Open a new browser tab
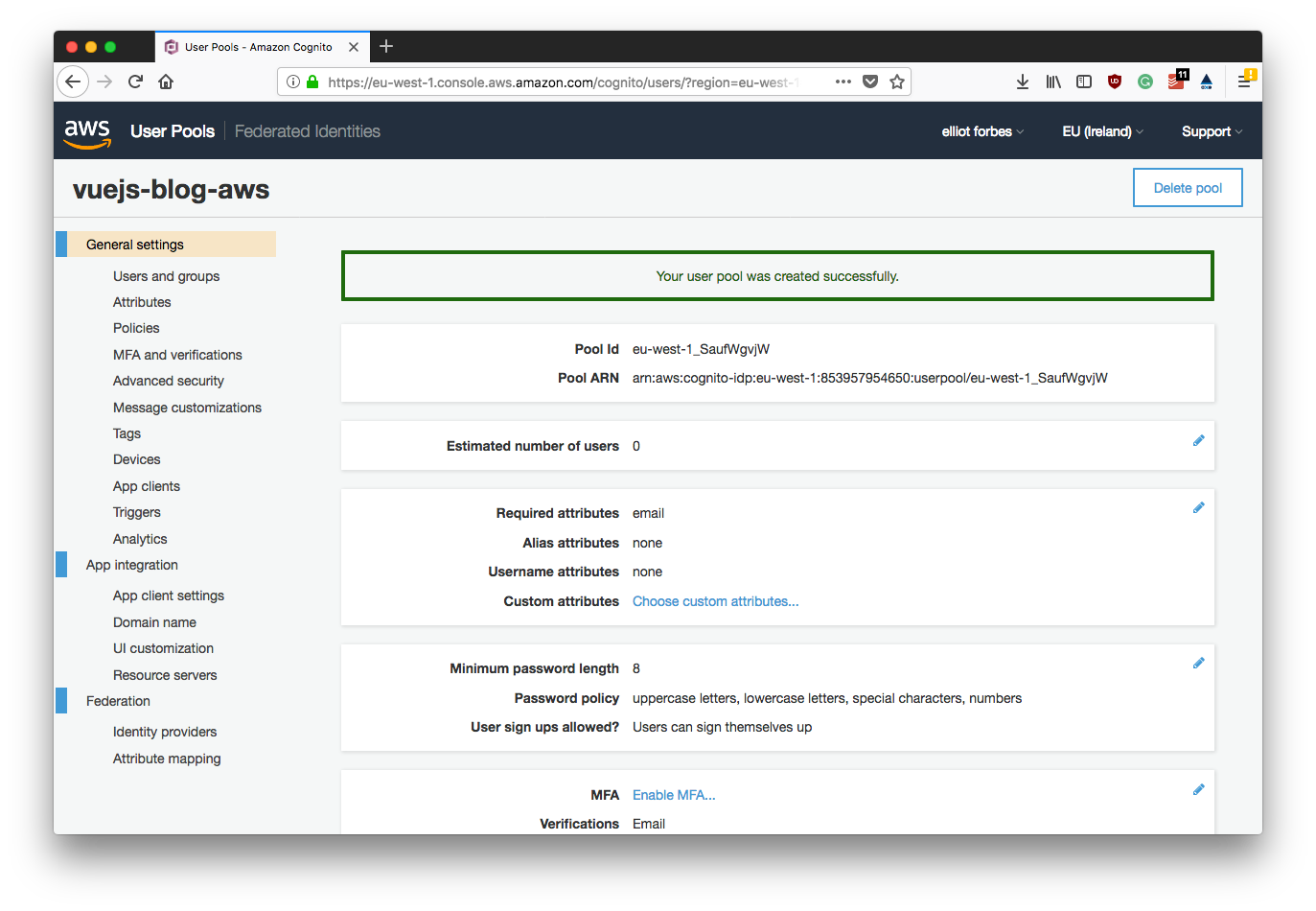1316x911 pixels. (386, 46)
